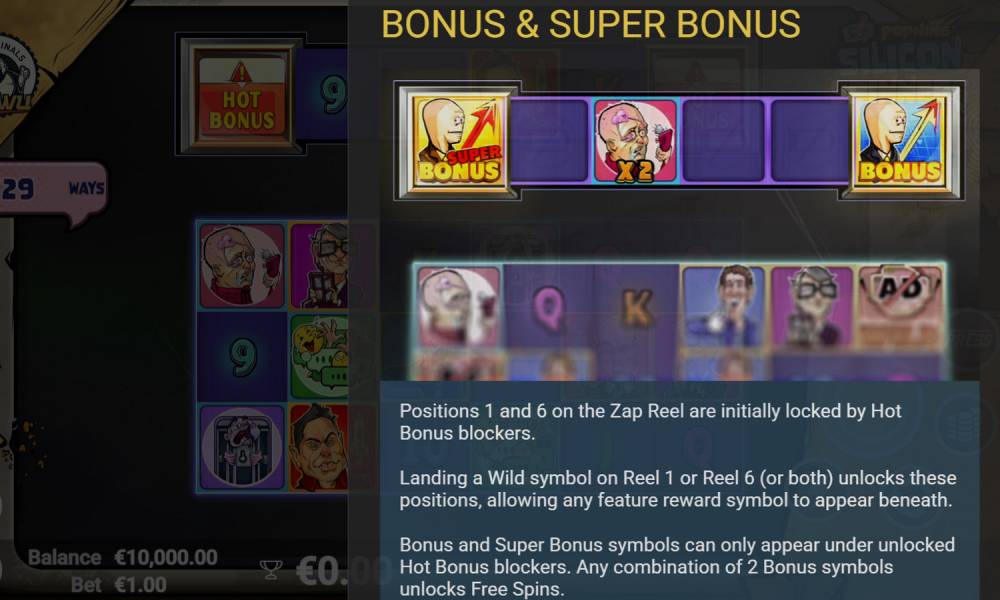Click the AD blocker symbol in preview
1000x600 pixels.
coord(900,307)
